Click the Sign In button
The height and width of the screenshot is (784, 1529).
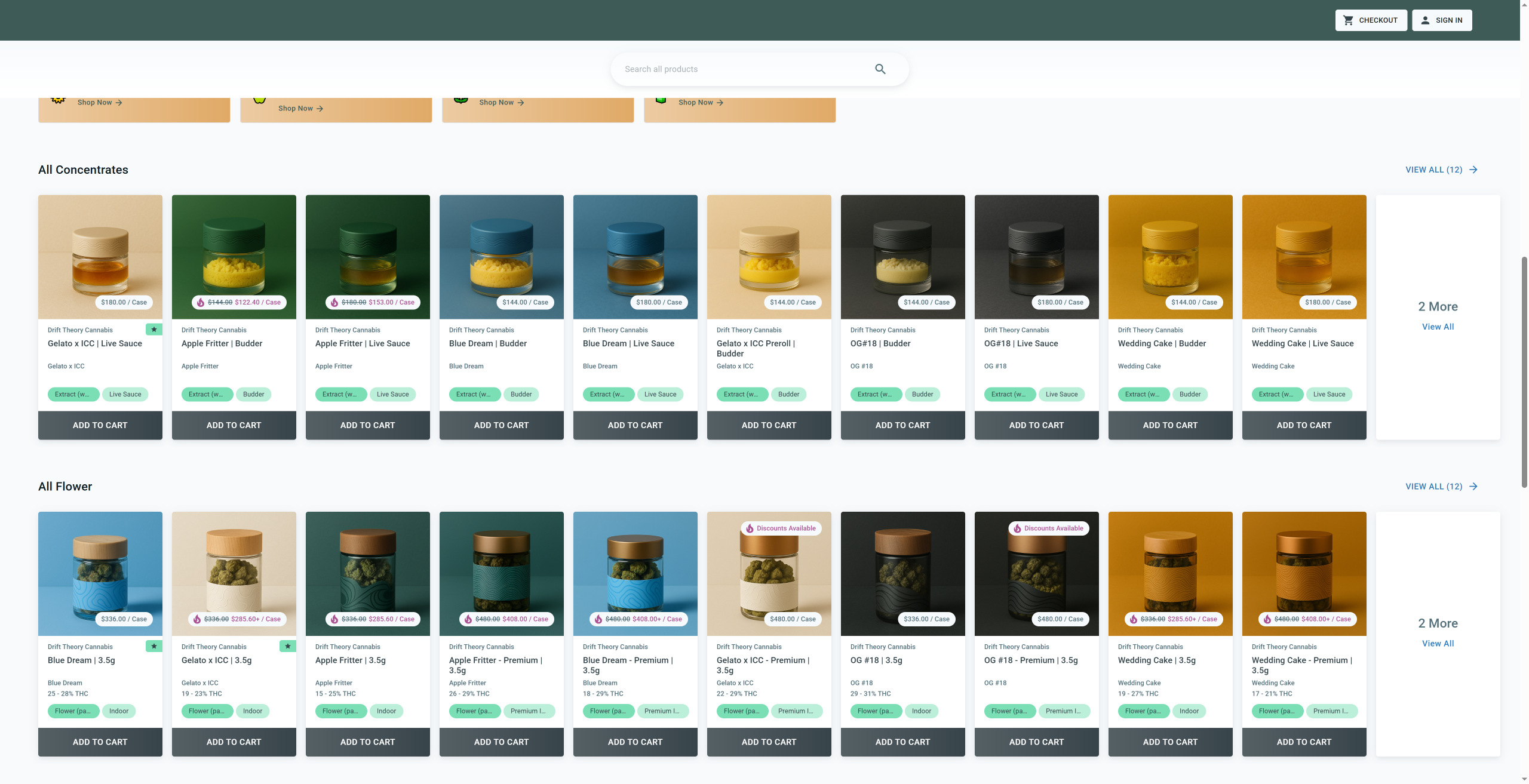point(1441,20)
